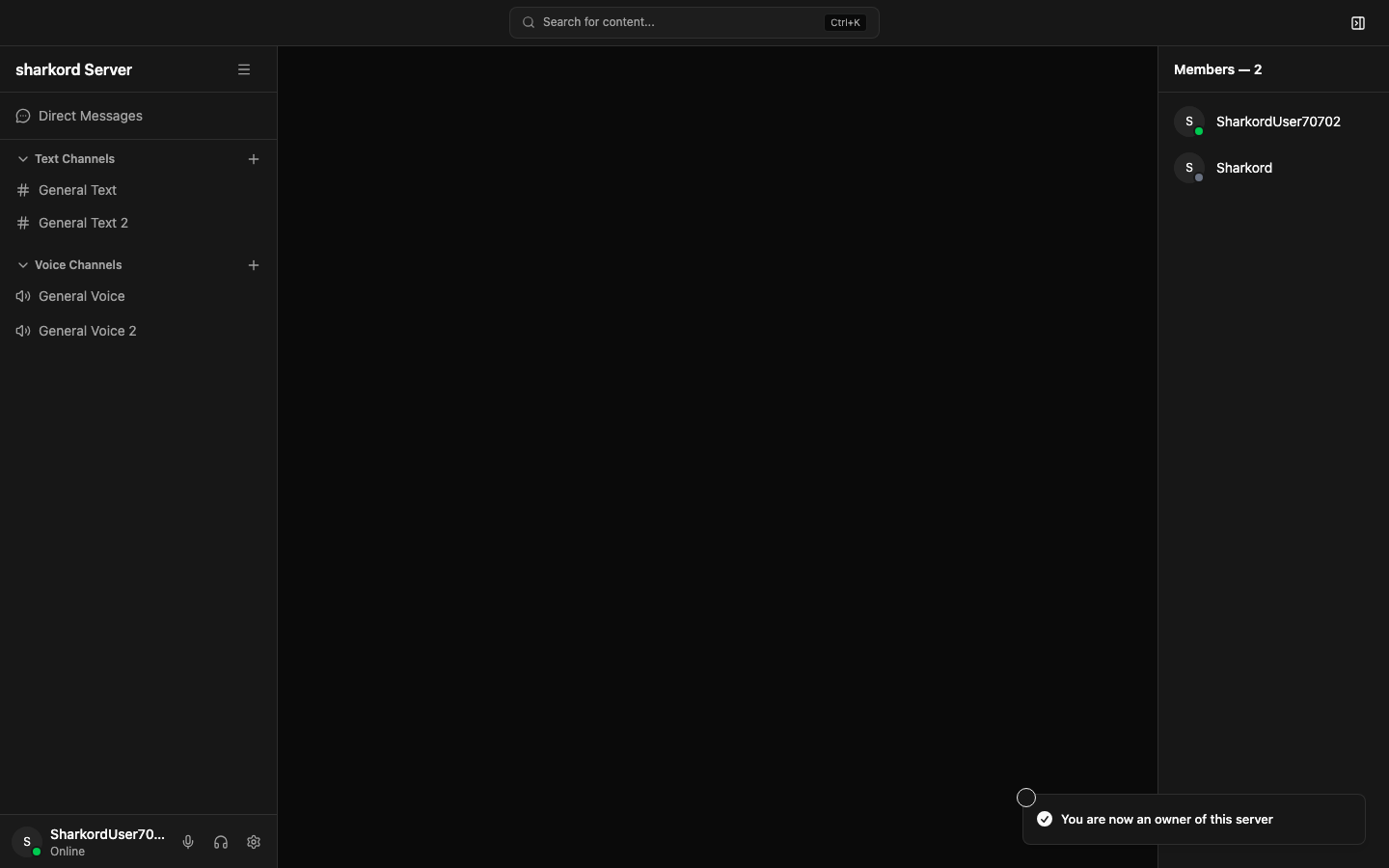
Task: Open Direct Messages
Action: [138, 116]
